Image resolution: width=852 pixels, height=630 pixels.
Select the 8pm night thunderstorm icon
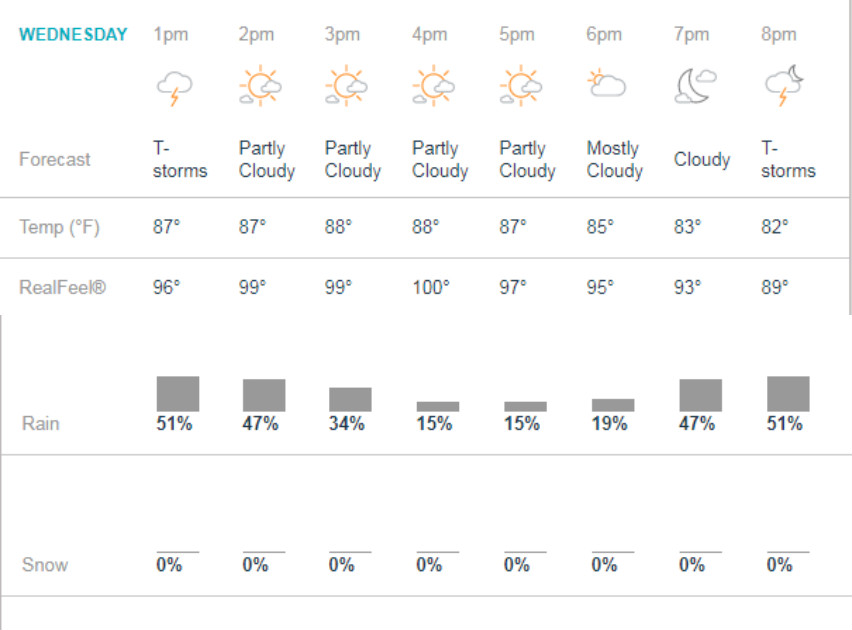click(784, 85)
